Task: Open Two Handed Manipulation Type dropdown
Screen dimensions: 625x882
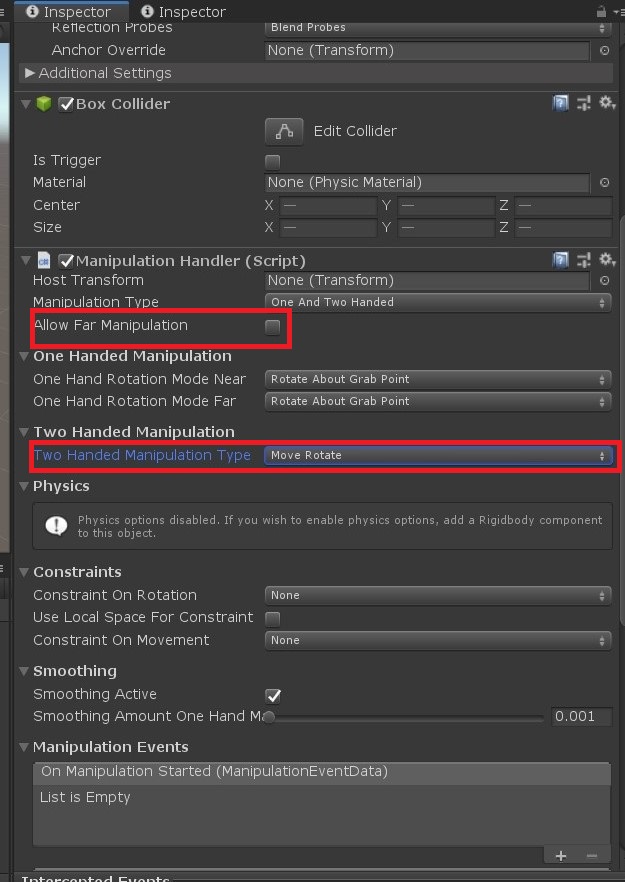Action: (x=438, y=455)
